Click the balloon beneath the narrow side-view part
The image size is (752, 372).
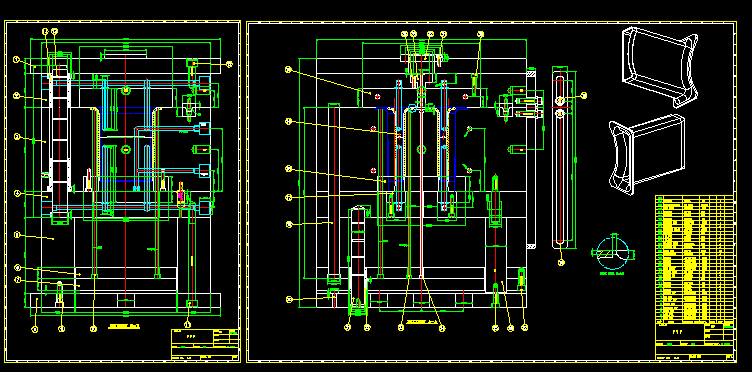562,262
